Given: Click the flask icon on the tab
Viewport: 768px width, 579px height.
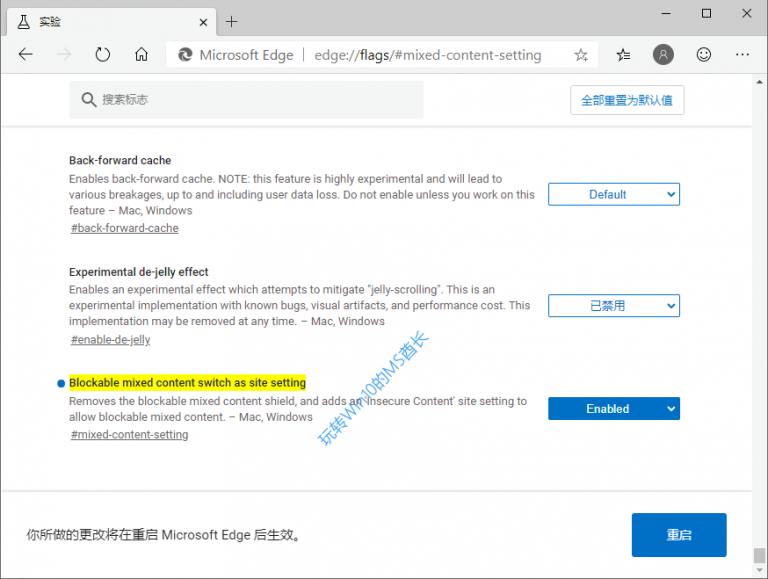Looking at the screenshot, I should (24, 22).
